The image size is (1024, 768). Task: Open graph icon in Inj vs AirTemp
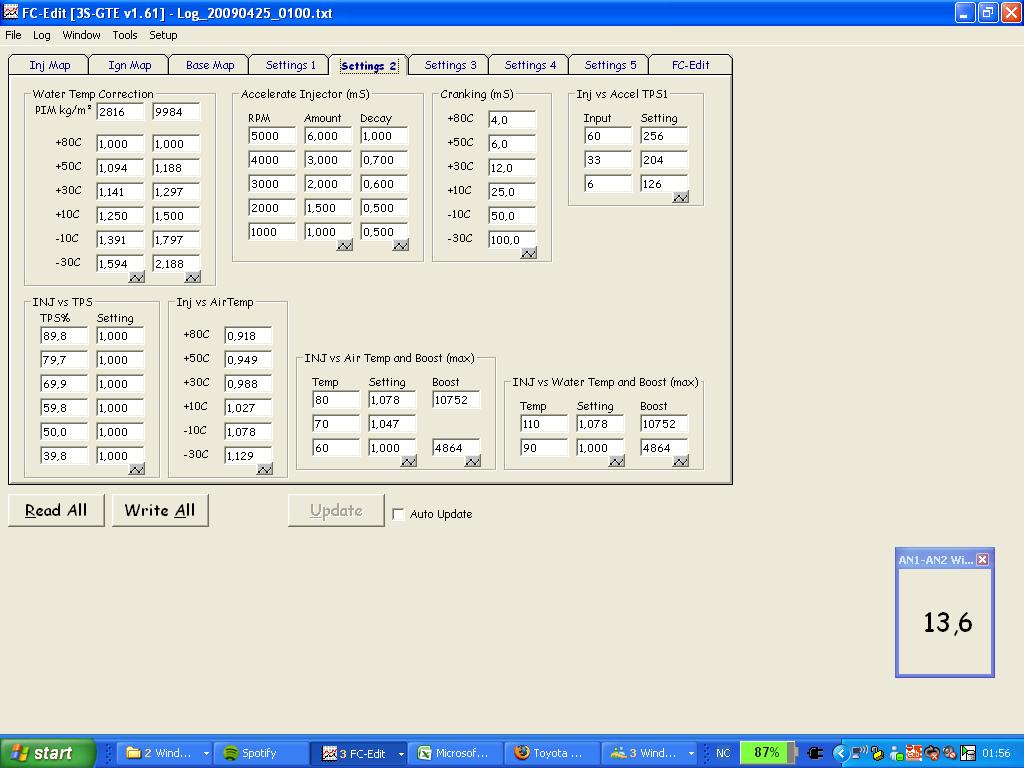point(265,469)
